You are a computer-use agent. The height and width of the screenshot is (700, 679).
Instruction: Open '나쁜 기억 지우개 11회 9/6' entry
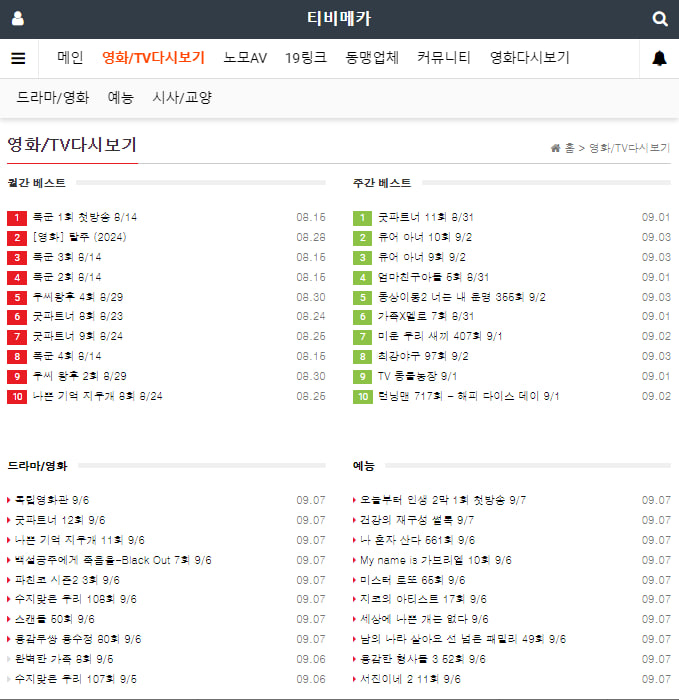(80, 540)
